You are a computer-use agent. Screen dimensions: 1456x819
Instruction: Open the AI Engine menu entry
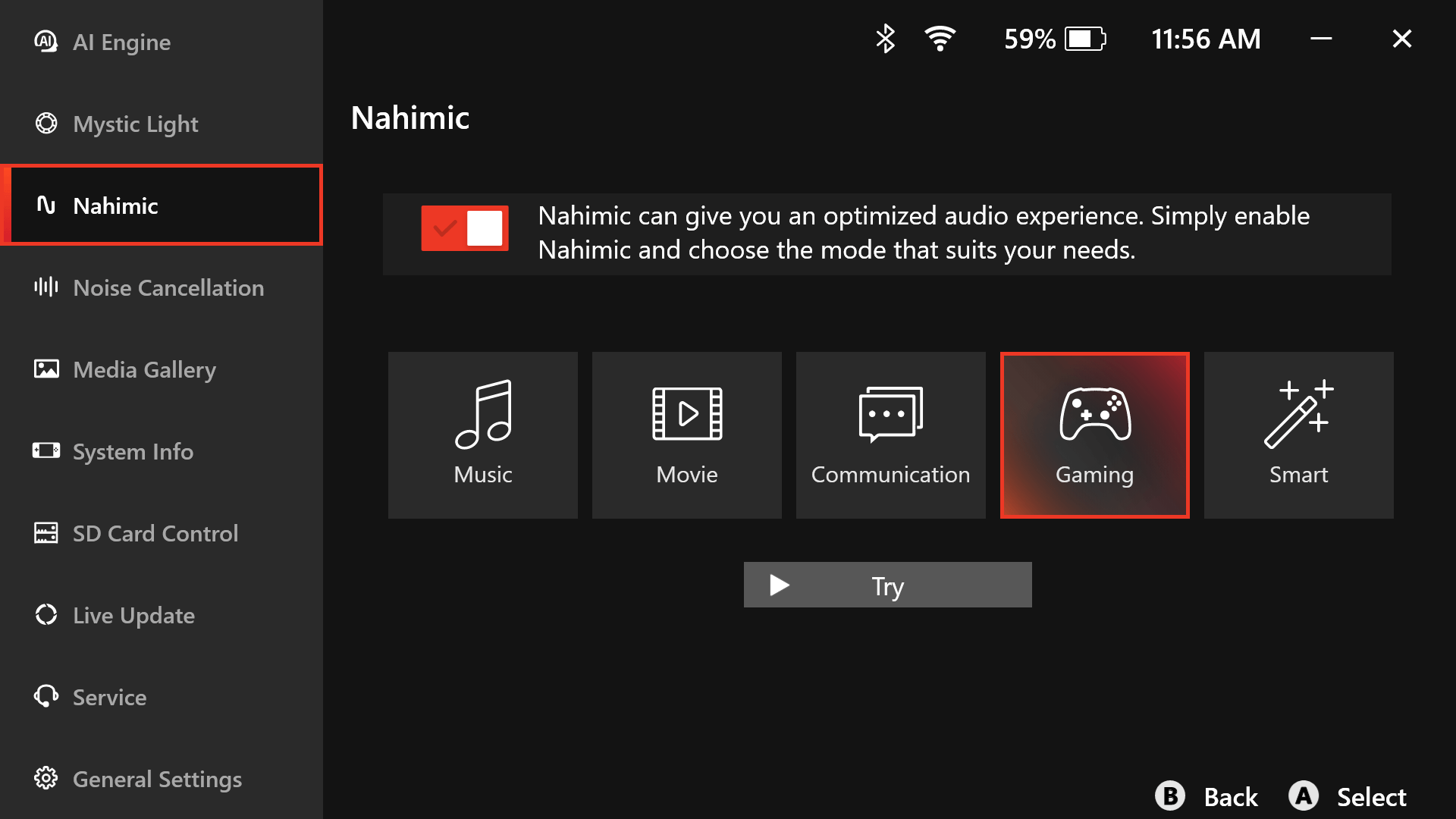pyautogui.click(x=162, y=42)
